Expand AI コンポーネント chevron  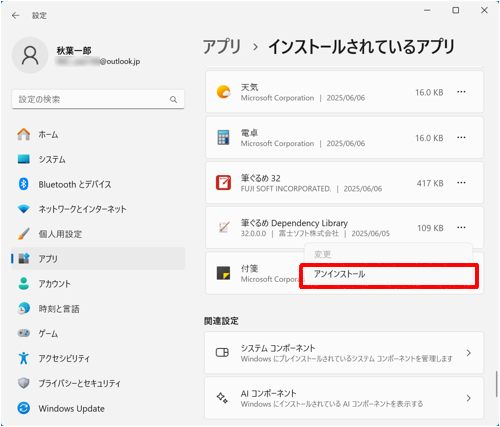tap(469, 398)
